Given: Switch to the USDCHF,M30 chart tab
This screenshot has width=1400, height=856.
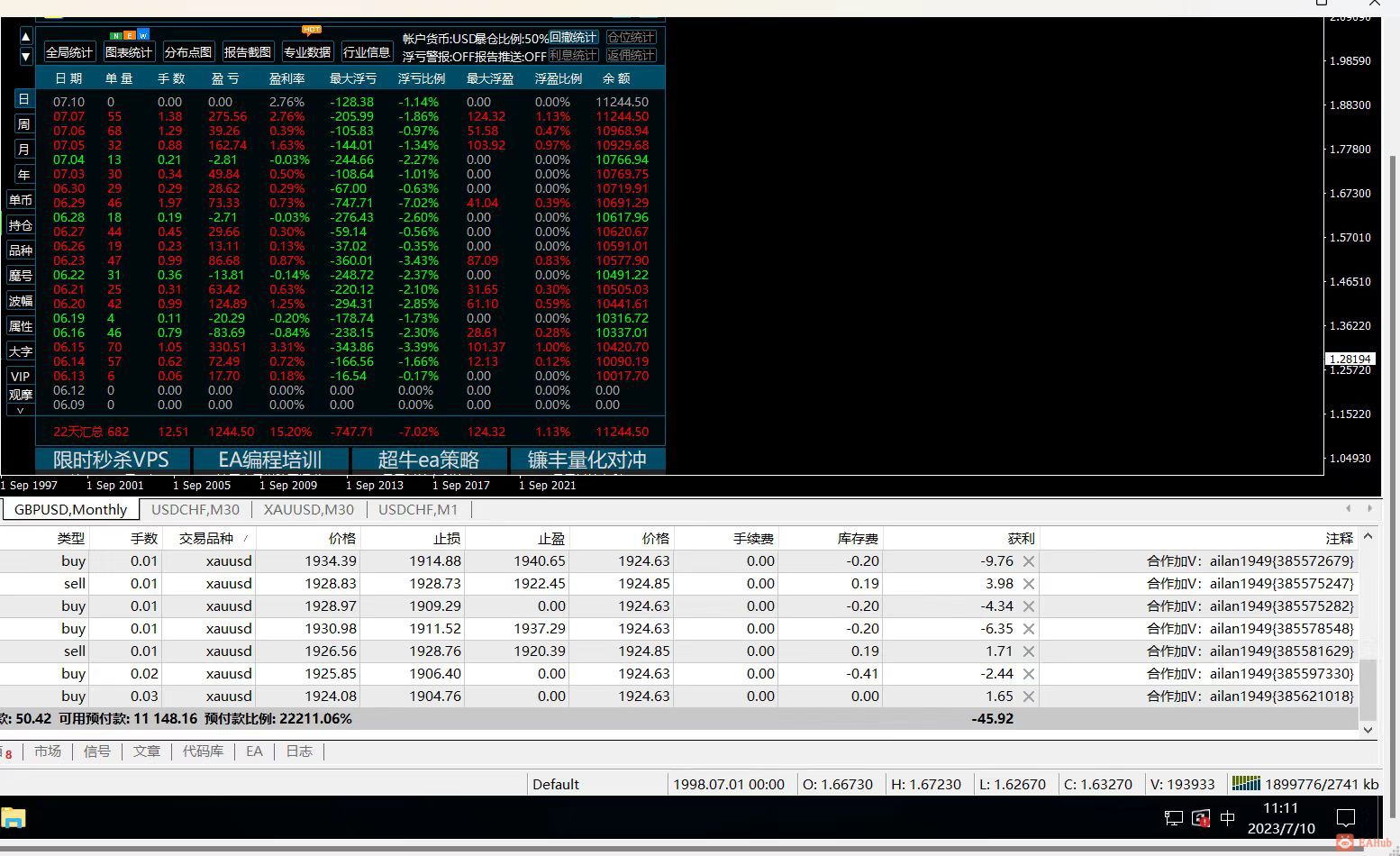Looking at the screenshot, I should [195, 509].
